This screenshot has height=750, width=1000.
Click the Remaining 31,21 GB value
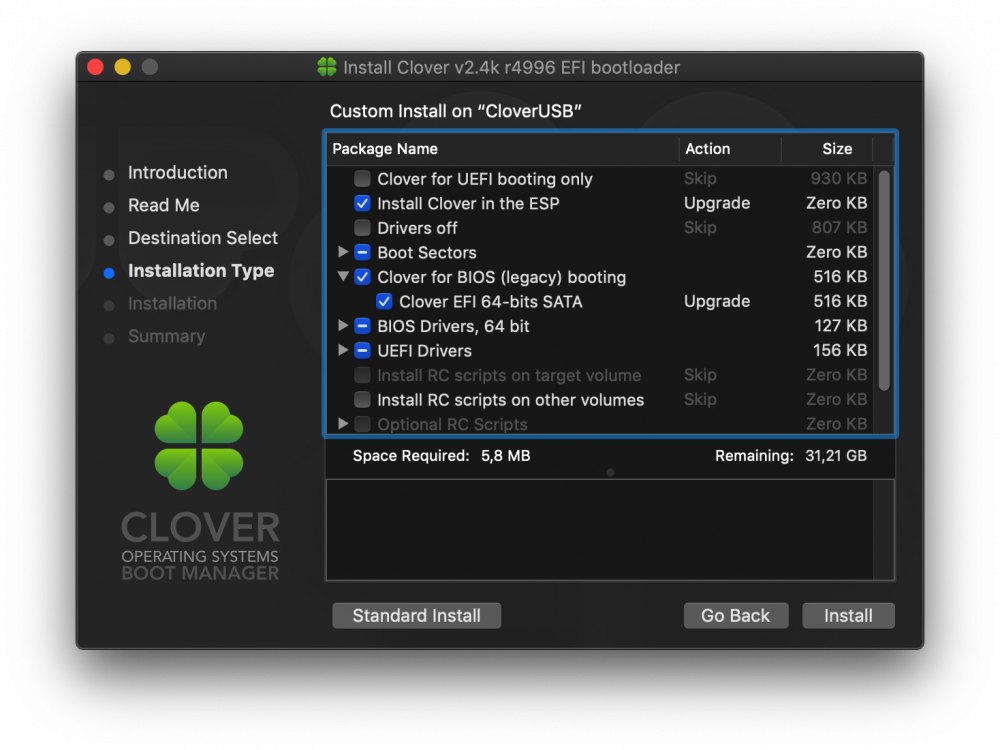click(835, 456)
